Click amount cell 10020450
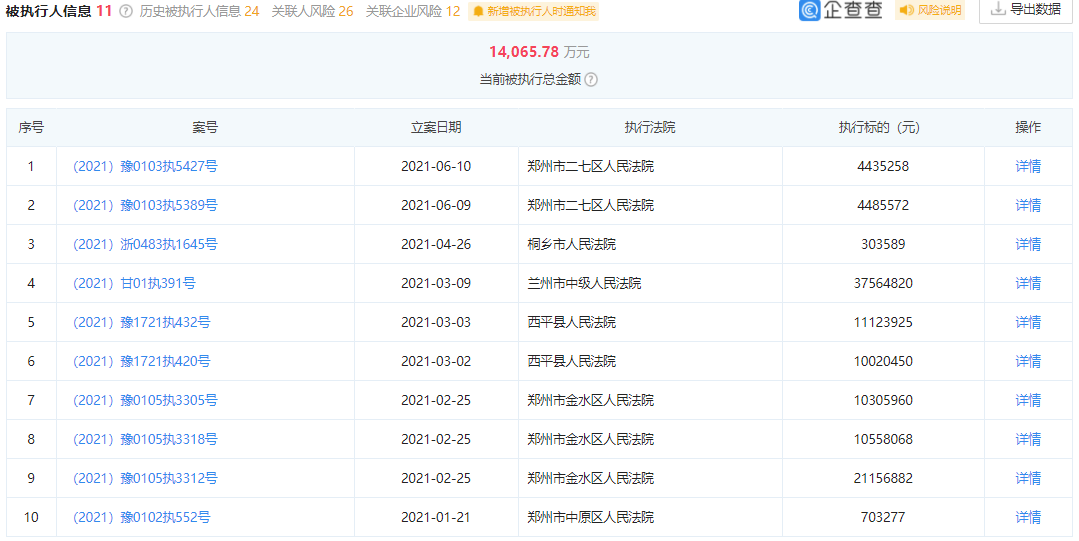The width and height of the screenshot is (1079, 541). click(x=883, y=361)
